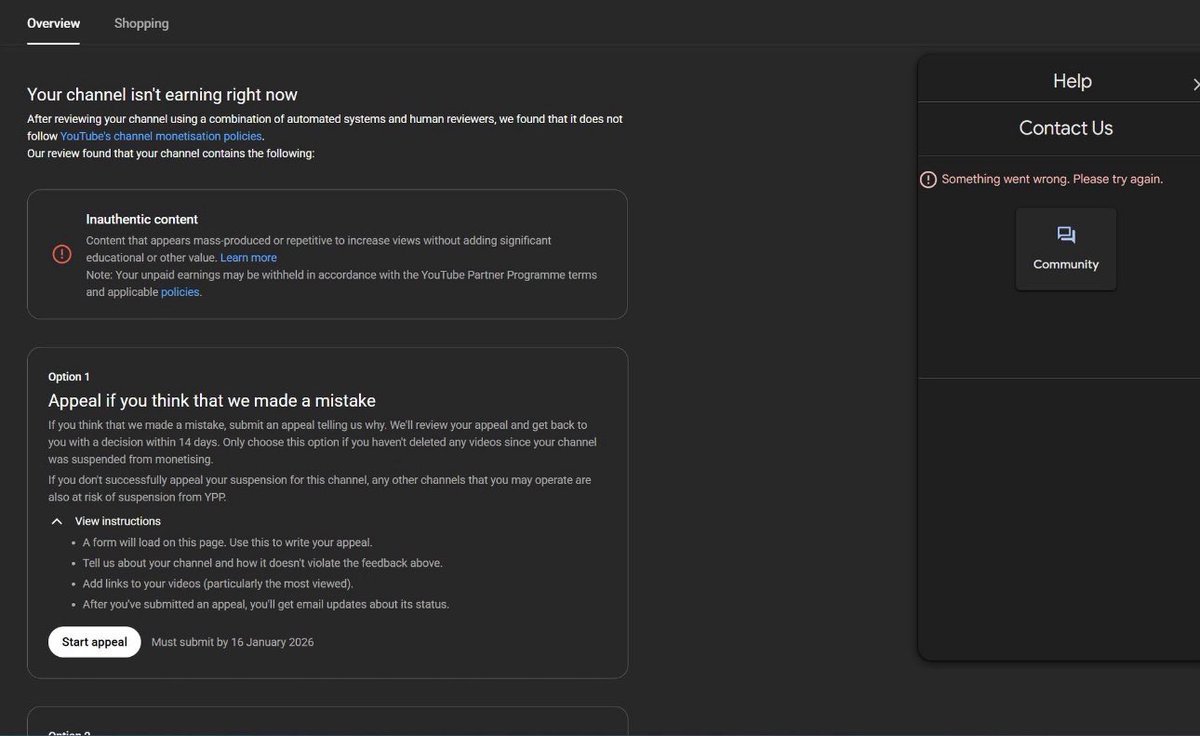The image size is (1200, 736).
Task: Follow the applicable policies link
Action: [x=180, y=292]
